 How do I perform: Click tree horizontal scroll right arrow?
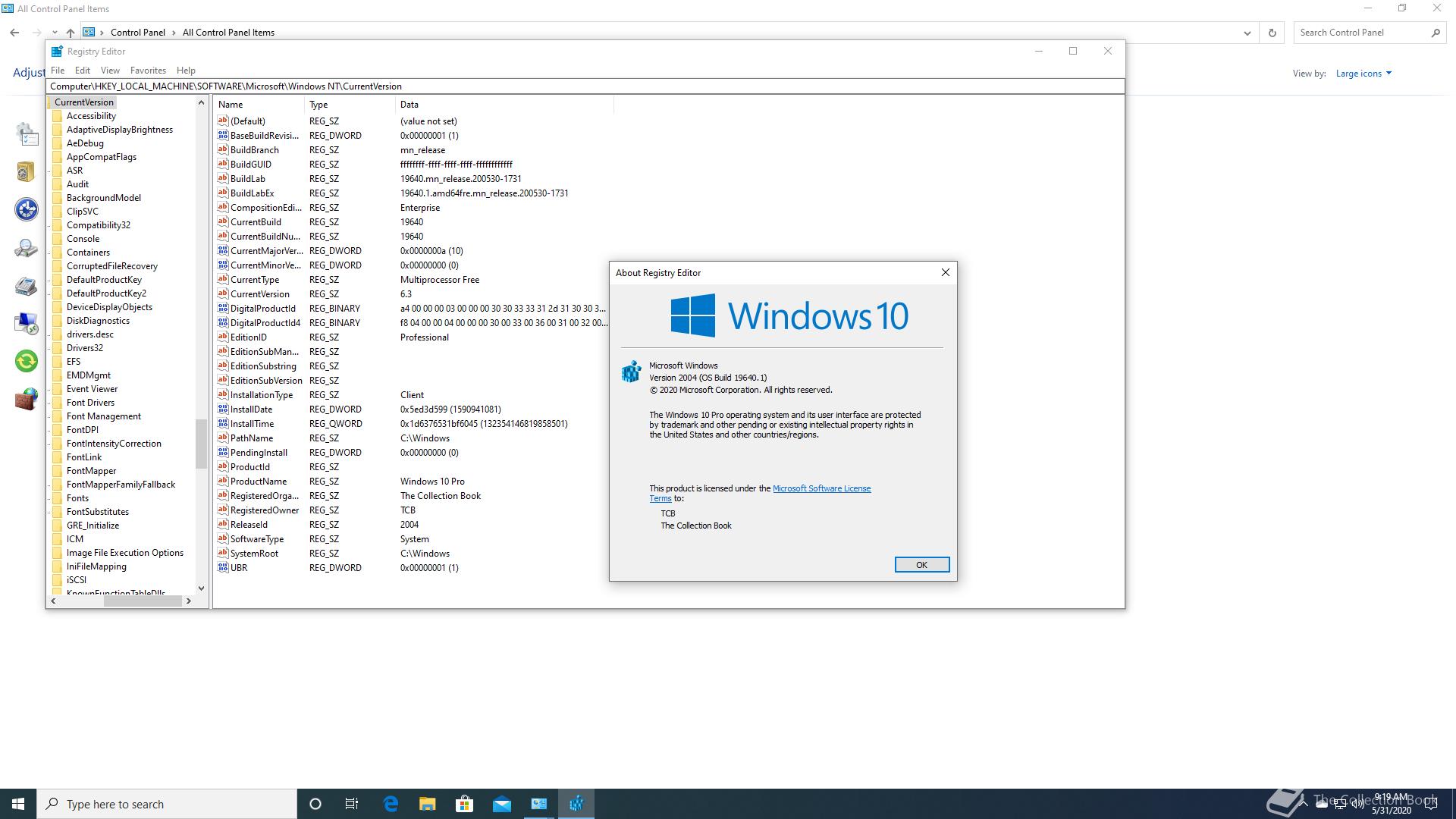[188, 601]
